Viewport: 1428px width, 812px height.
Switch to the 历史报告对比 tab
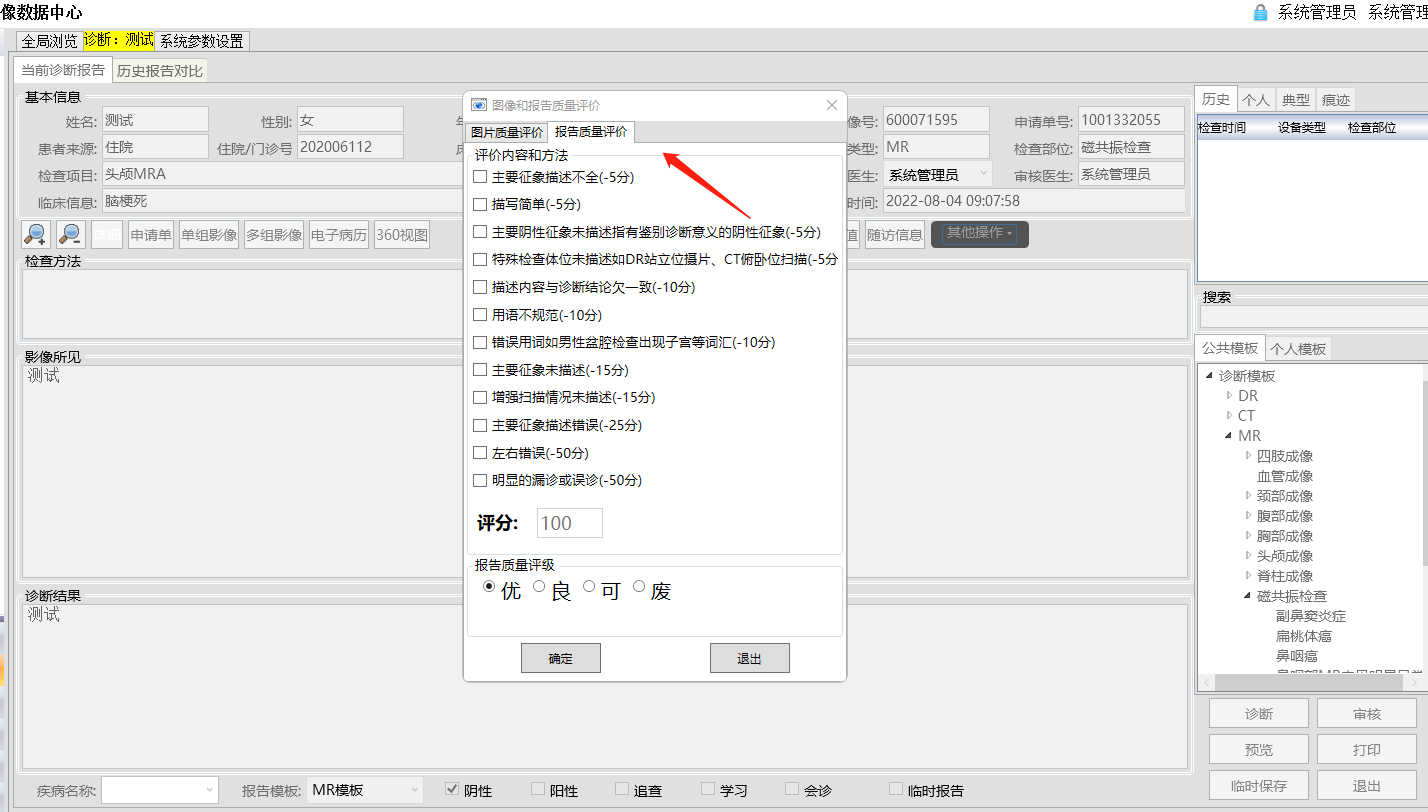(160, 71)
